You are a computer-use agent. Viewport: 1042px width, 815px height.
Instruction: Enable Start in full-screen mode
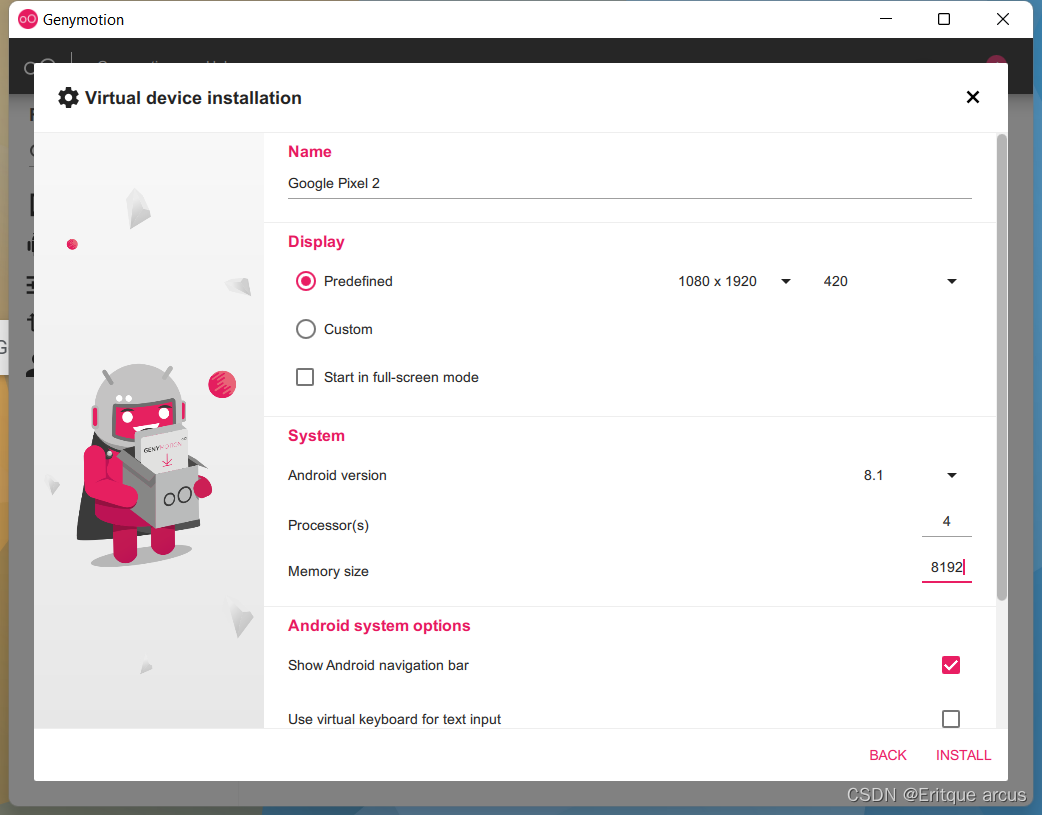point(305,377)
